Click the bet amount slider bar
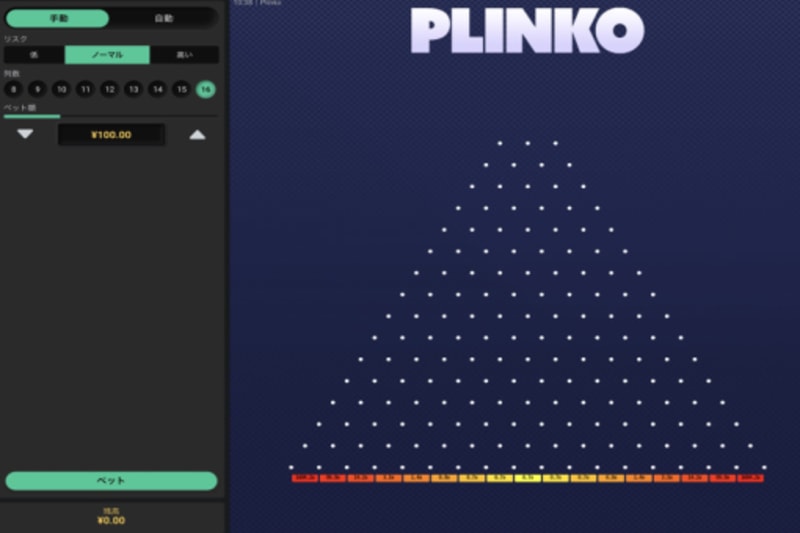This screenshot has width=800, height=533. tap(111, 116)
